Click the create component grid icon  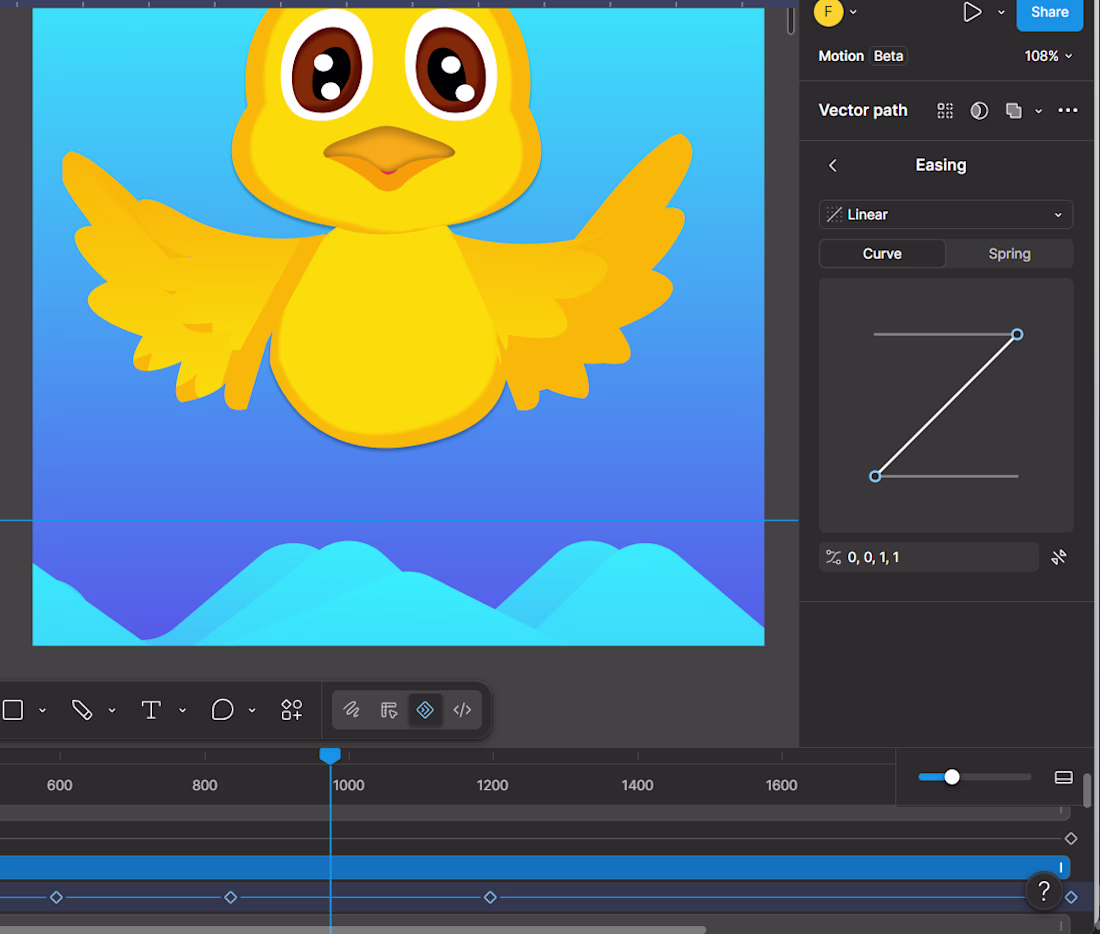coord(945,110)
